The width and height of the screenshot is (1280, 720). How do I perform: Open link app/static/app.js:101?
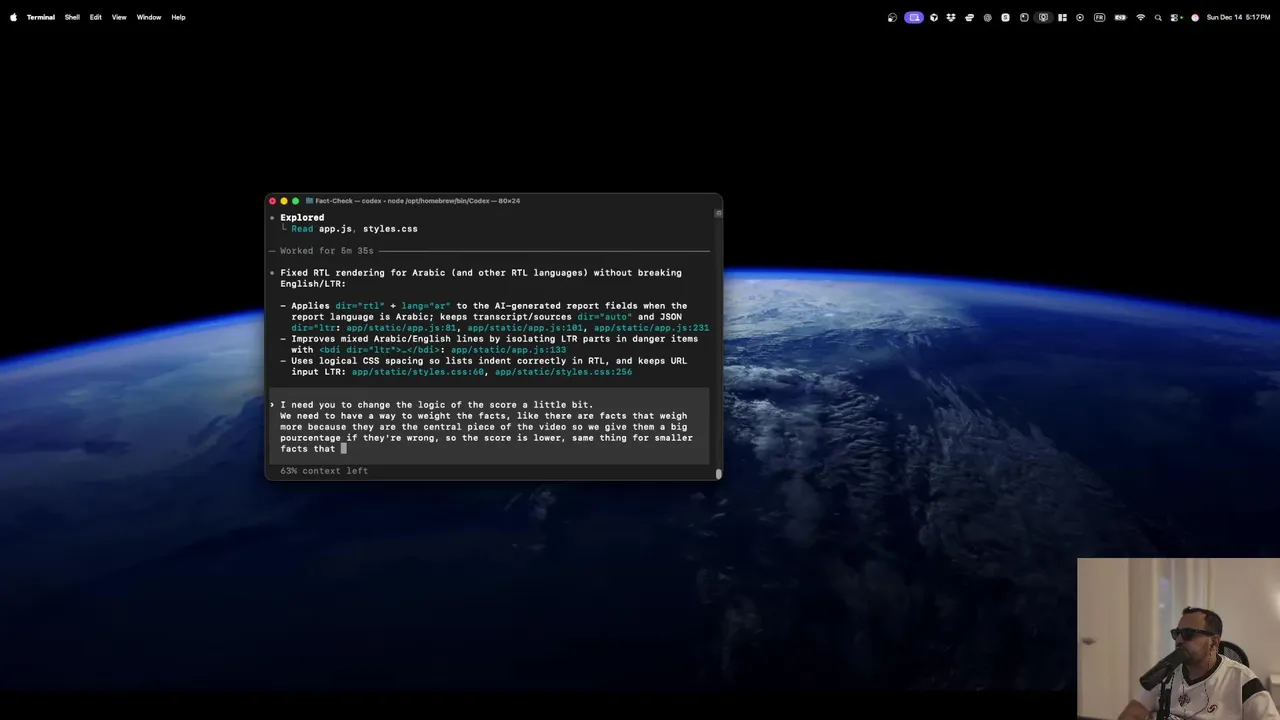click(525, 328)
